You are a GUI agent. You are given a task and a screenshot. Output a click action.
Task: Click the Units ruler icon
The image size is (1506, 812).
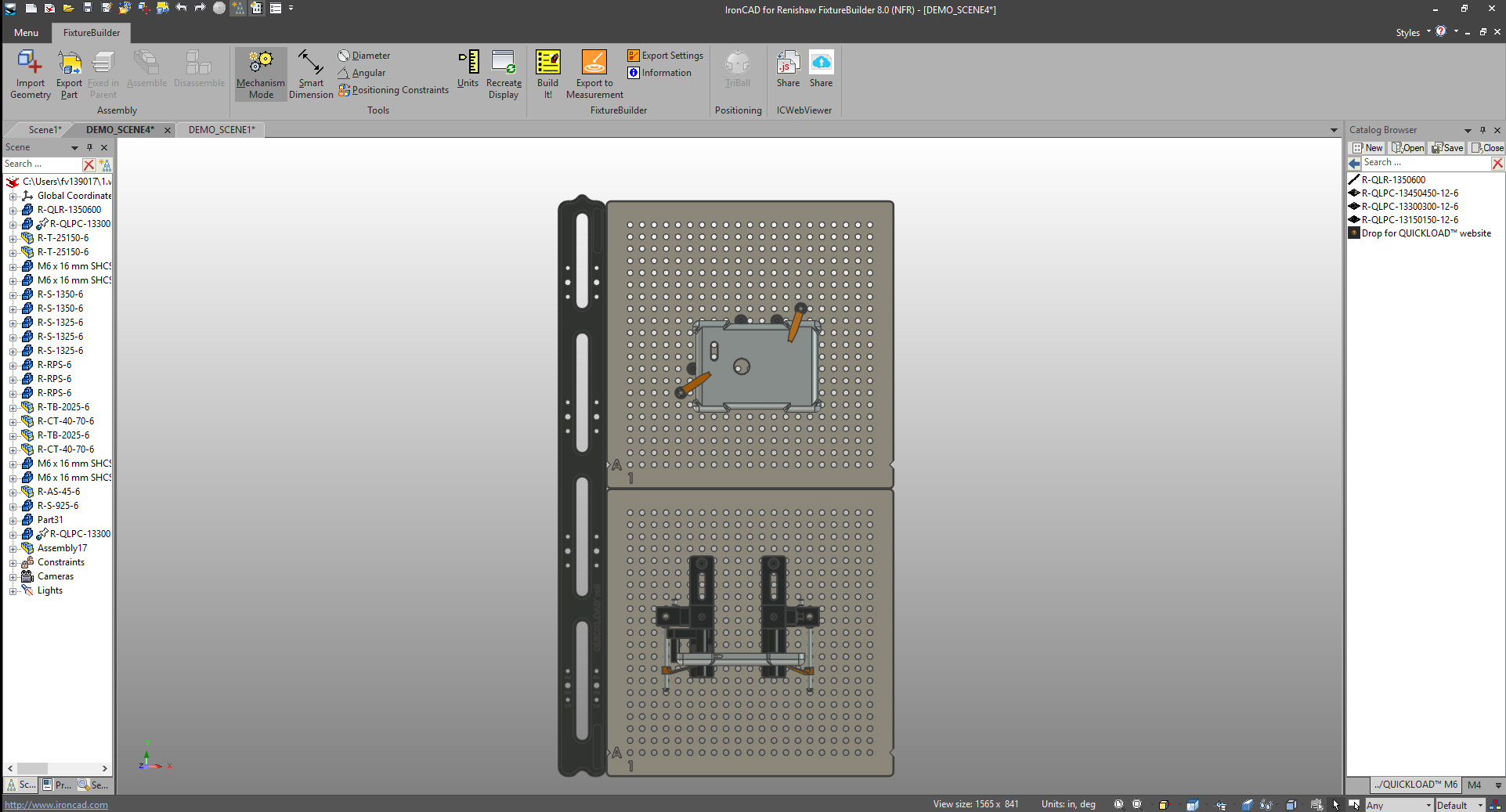(468, 63)
